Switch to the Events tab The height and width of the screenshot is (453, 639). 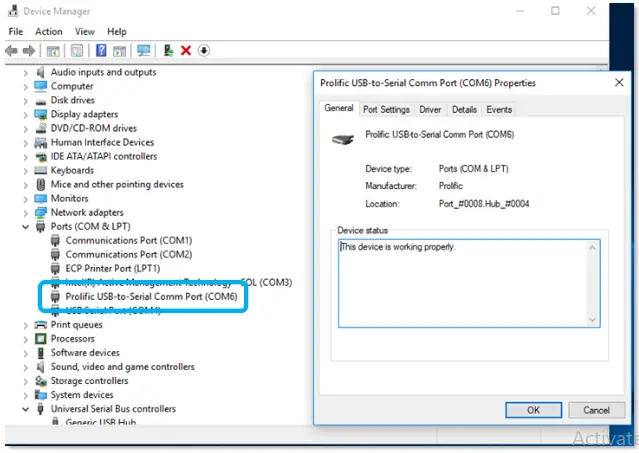499,110
